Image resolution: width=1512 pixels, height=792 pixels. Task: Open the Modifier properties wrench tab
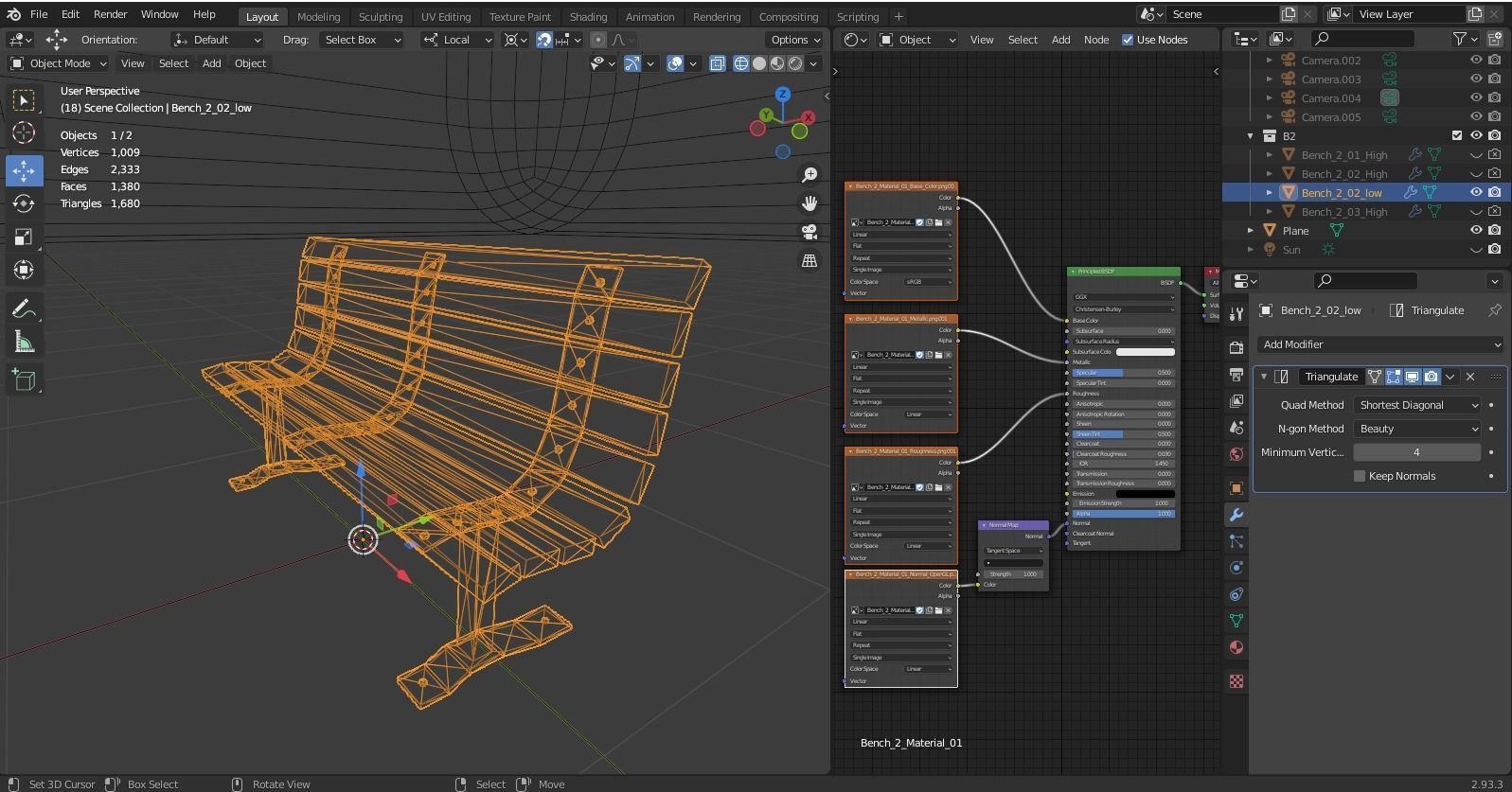click(1236, 515)
